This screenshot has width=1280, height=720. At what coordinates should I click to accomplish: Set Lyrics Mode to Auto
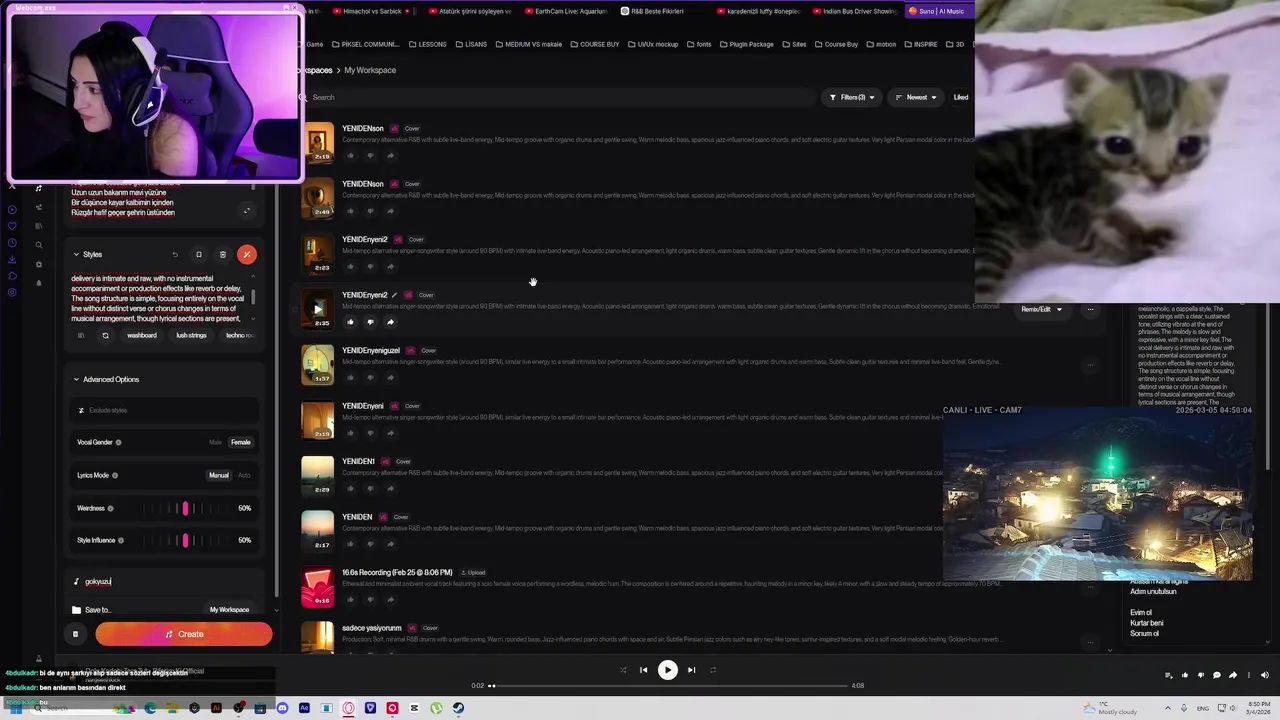(x=244, y=475)
